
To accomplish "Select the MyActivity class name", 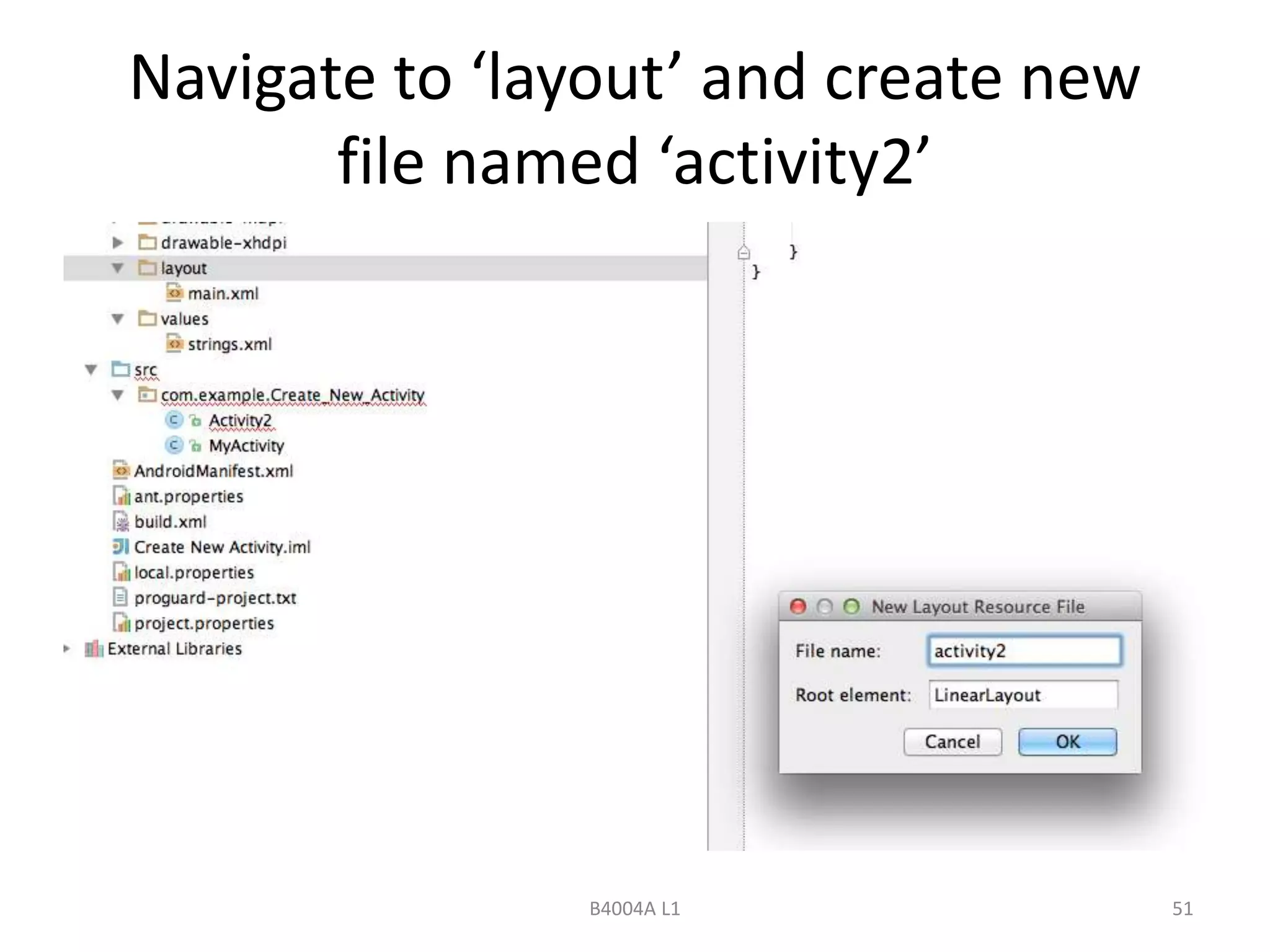I will (x=247, y=446).
